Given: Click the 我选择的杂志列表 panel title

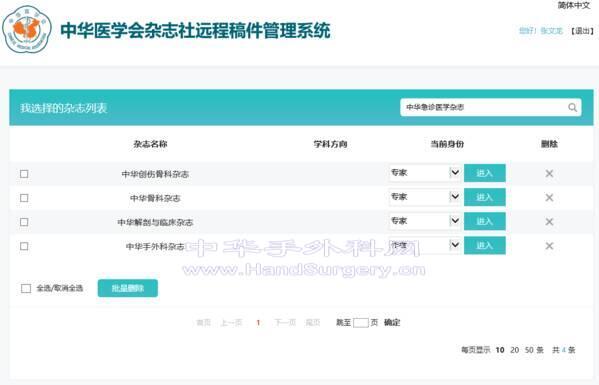Looking at the screenshot, I should [63, 108].
